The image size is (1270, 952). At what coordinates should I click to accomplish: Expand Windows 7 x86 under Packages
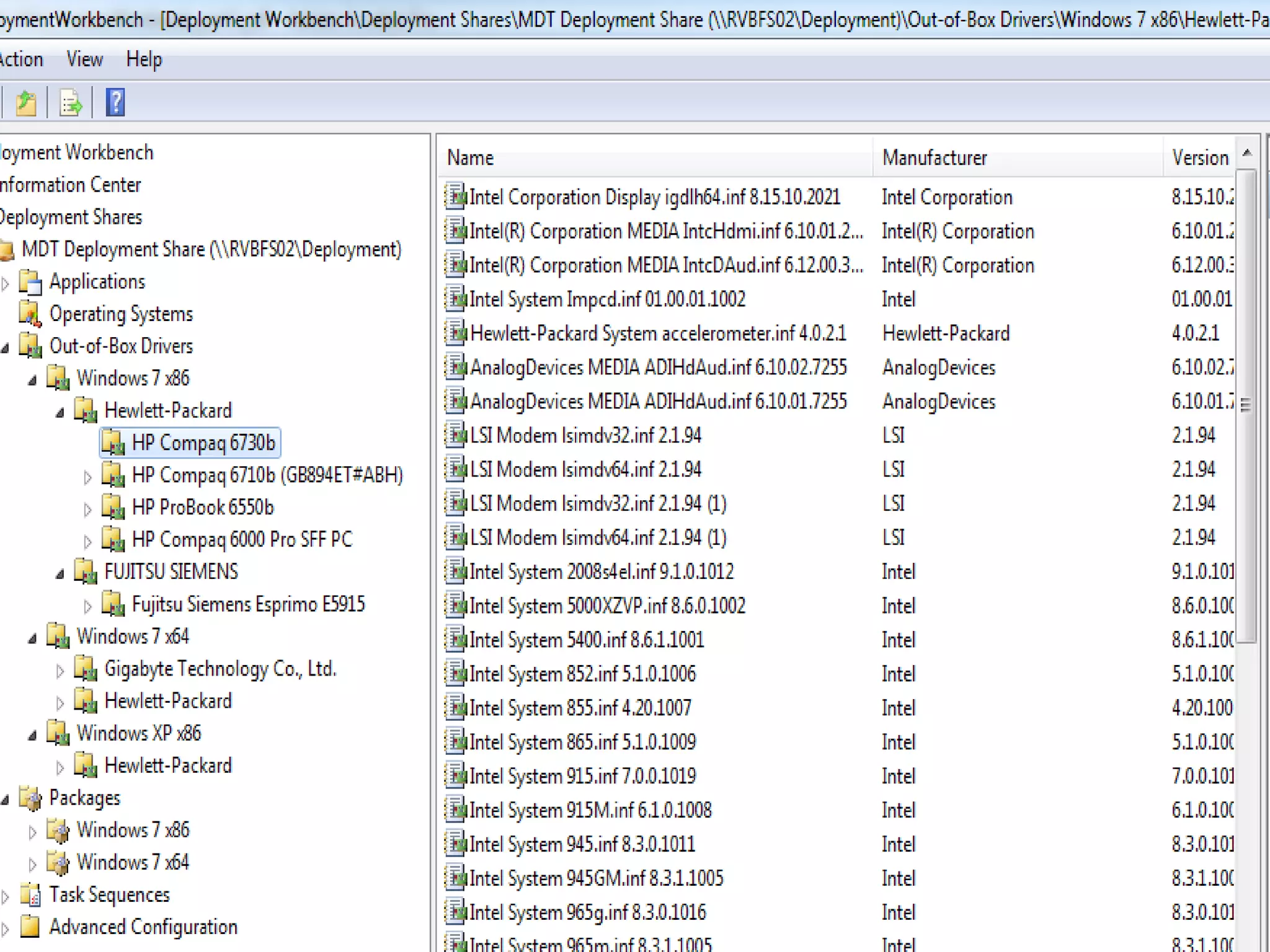pos(32,832)
